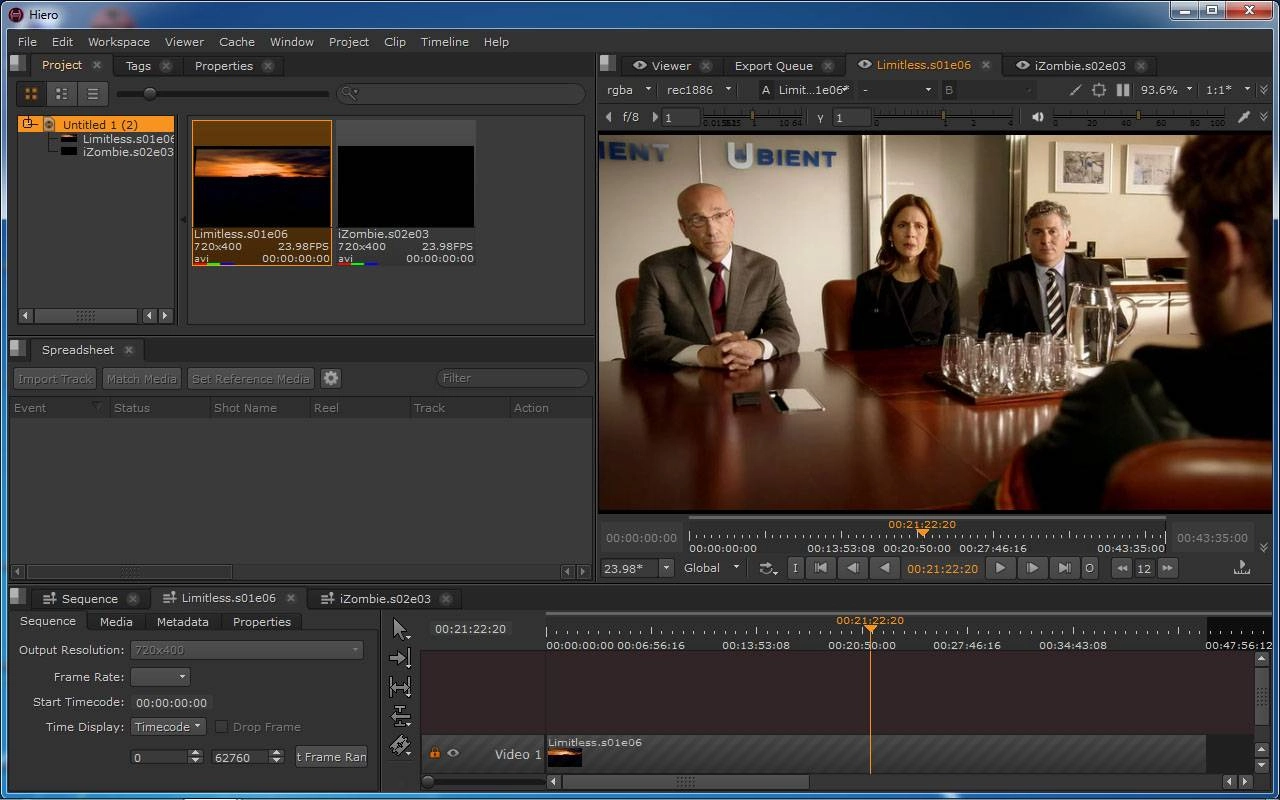Viewport: 1280px width, 800px height.
Task: Select the arrow selection tool in timeline
Action: [x=401, y=629]
